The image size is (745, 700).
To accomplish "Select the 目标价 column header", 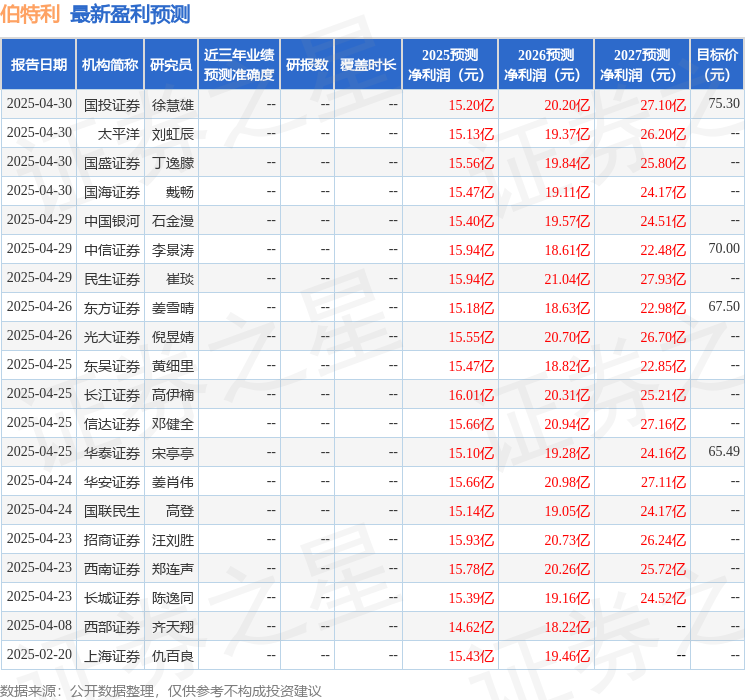I will coord(717,64).
